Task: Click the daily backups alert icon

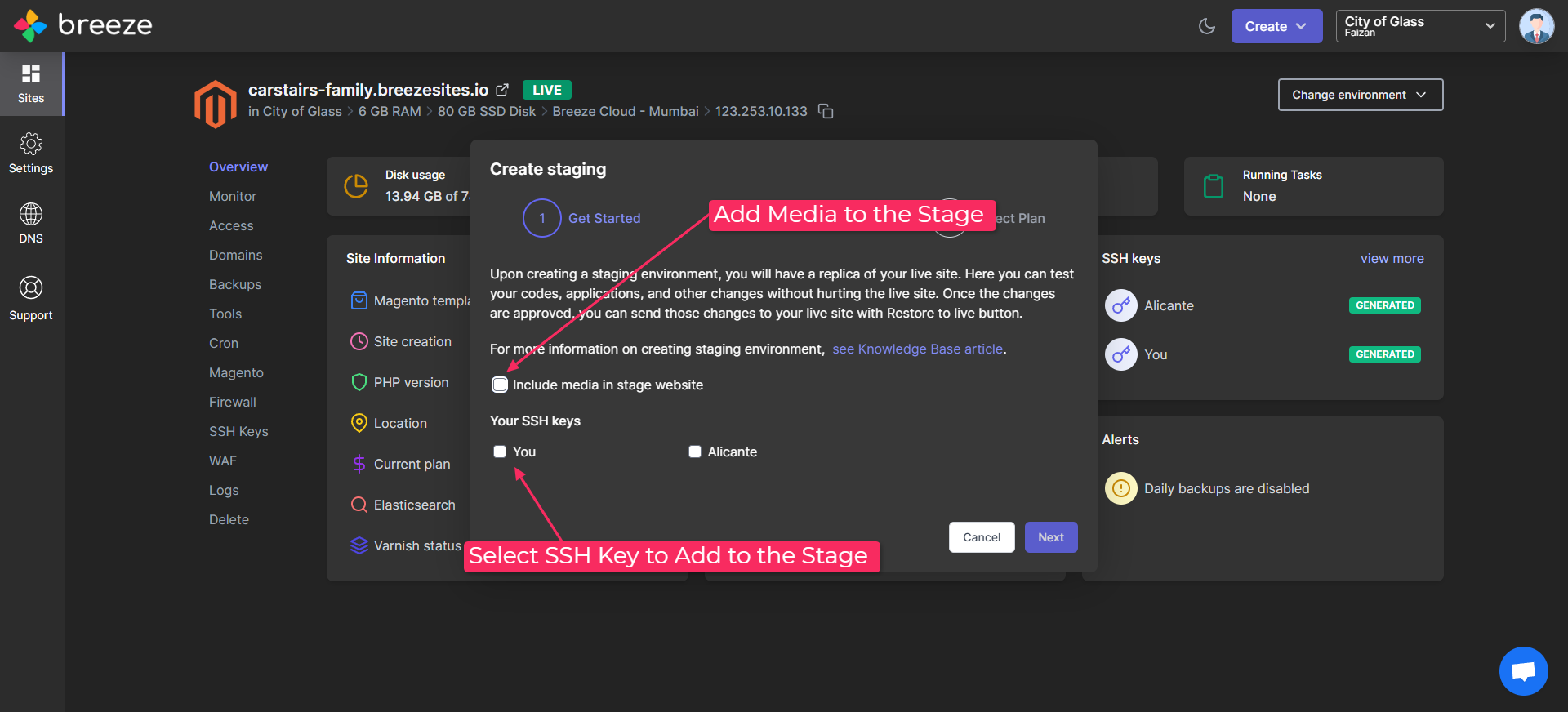Action: [x=1120, y=488]
